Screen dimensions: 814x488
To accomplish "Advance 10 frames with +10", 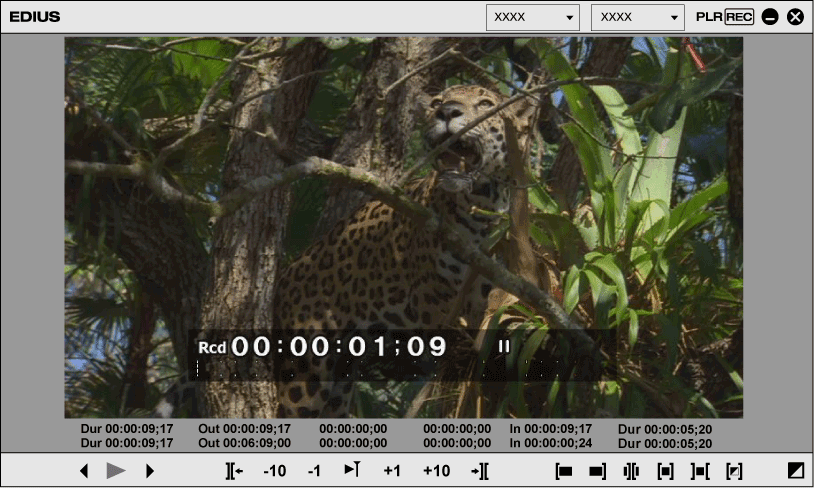I will pos(436,471).
